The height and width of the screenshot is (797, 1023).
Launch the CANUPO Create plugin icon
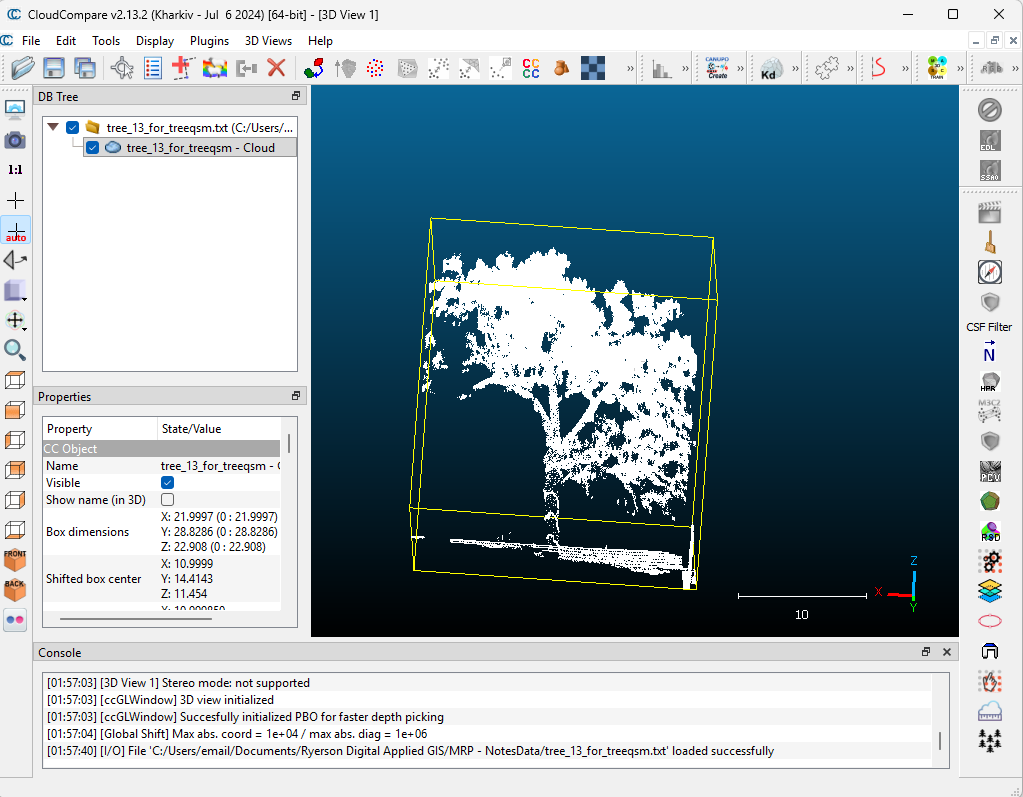coord(717,68)
